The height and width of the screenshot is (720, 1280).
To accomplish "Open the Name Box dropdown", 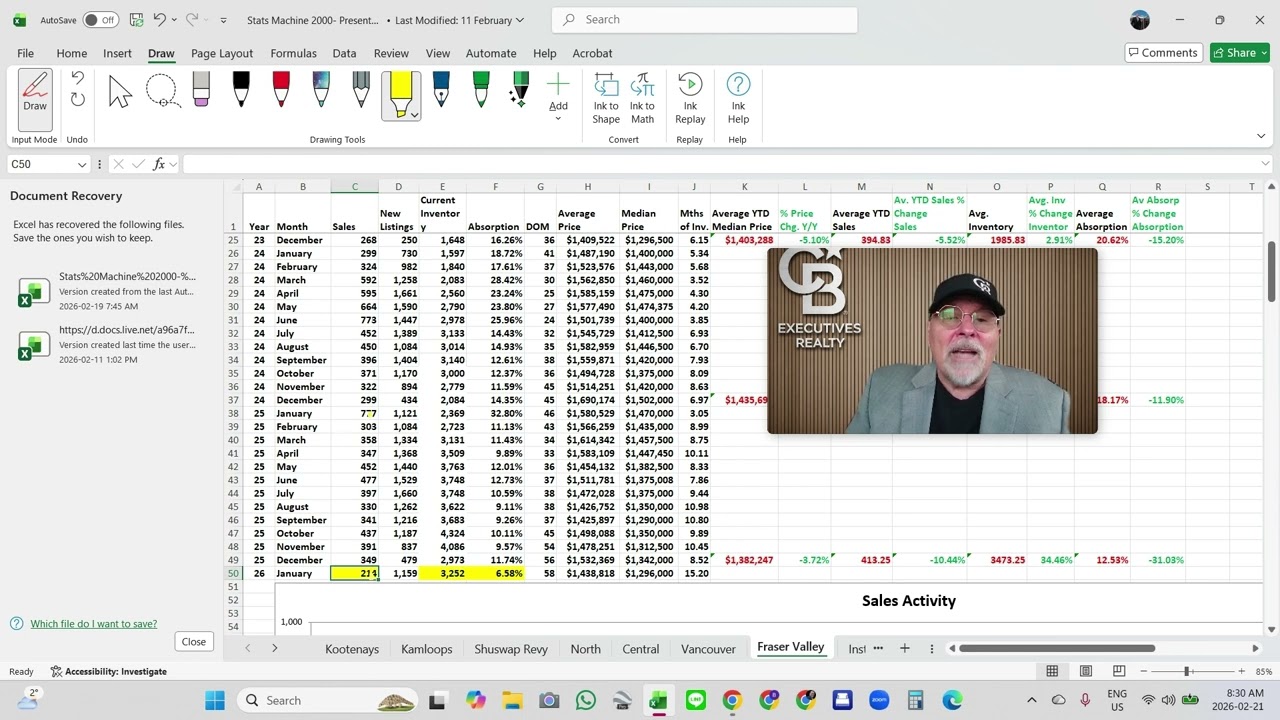I will (x=82, y=164).
